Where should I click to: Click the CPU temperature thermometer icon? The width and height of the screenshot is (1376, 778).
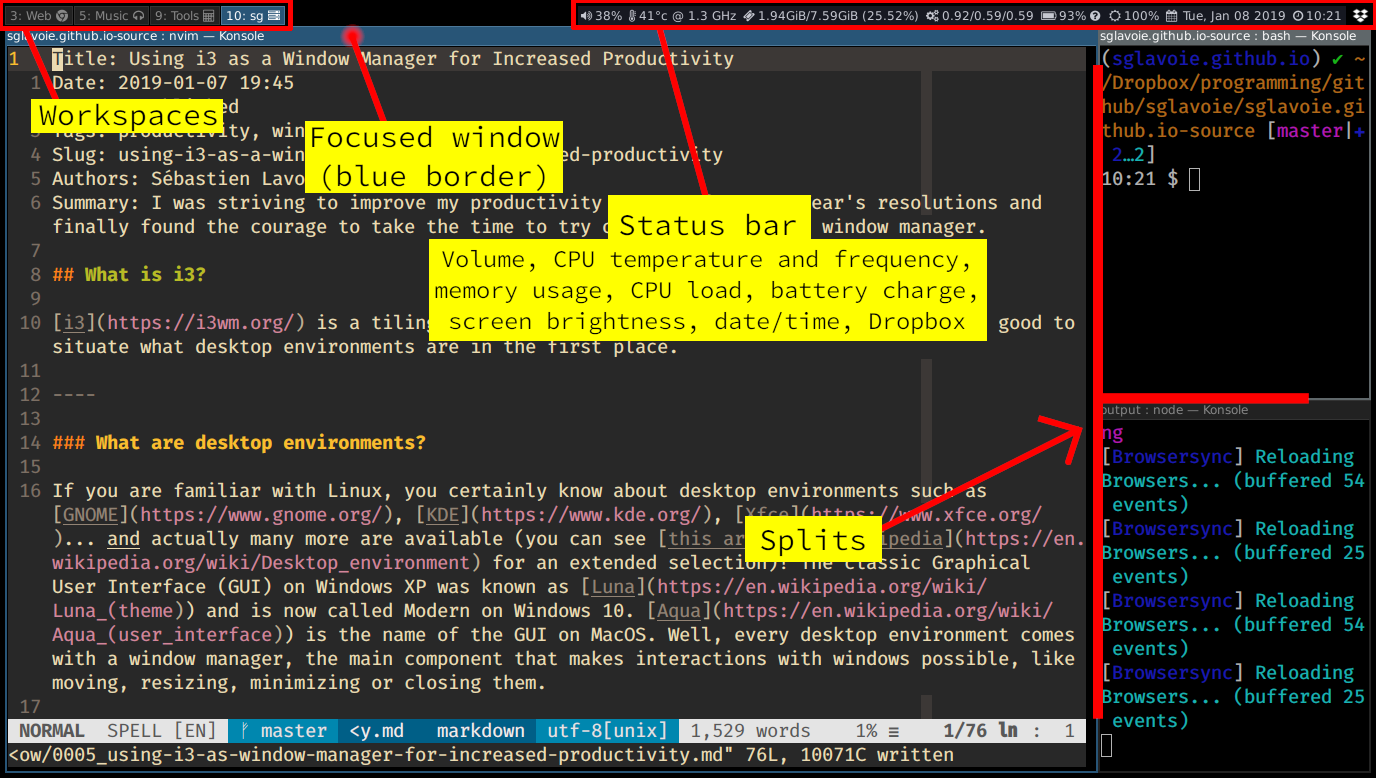(632, 16)
